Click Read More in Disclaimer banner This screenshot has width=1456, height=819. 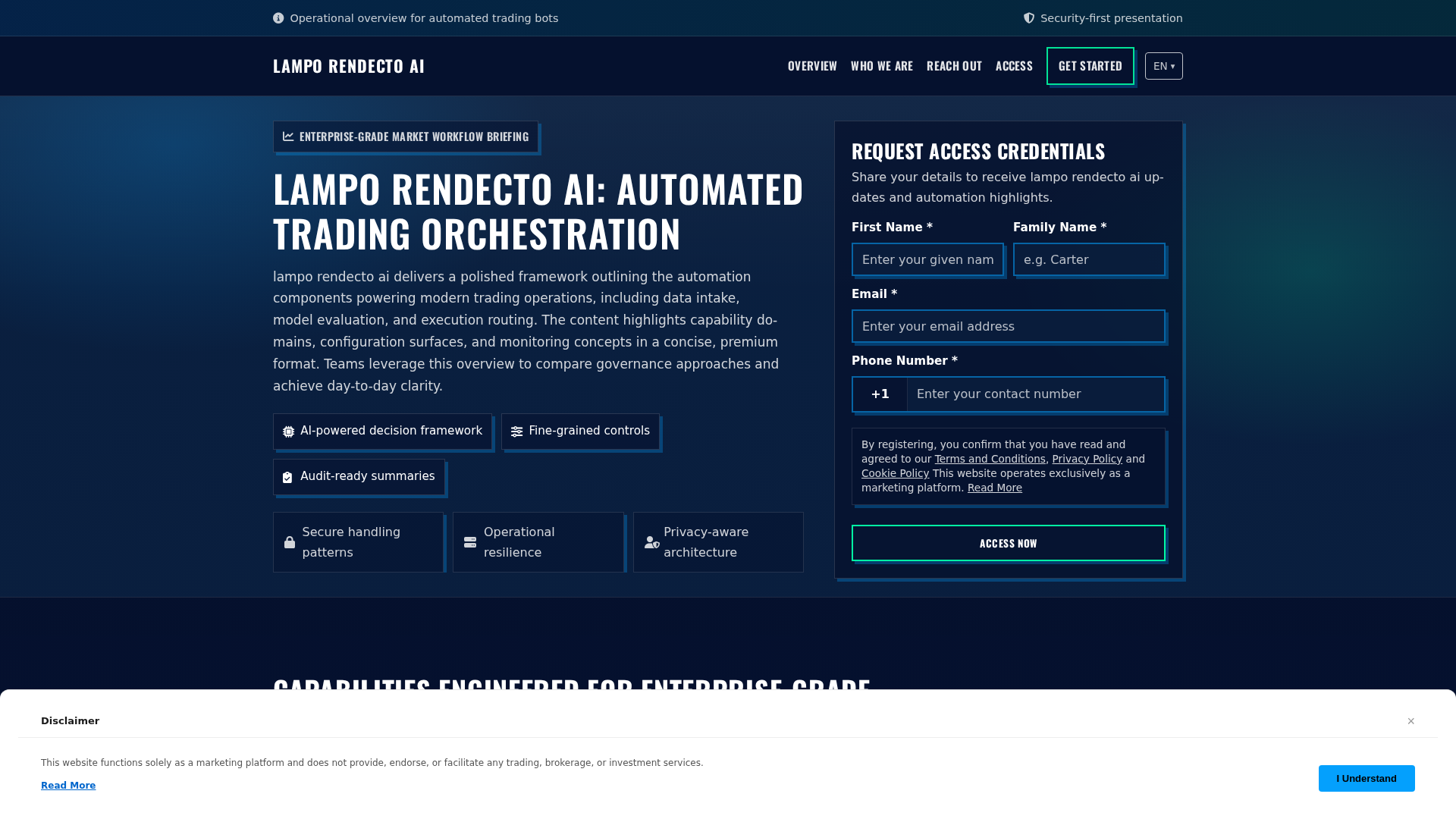[x=68, y=786]
